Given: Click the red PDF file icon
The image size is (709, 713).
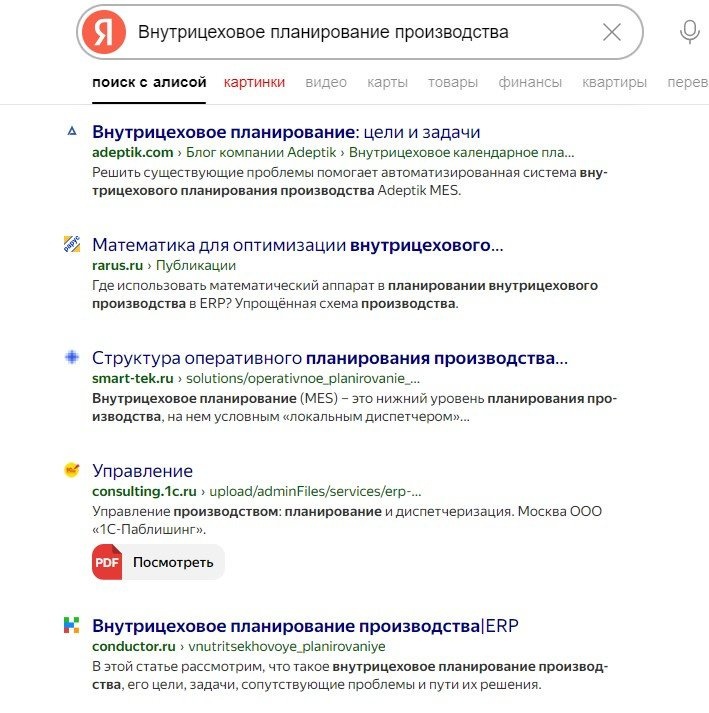Looking at the screenshot, I should pos(107,562).
